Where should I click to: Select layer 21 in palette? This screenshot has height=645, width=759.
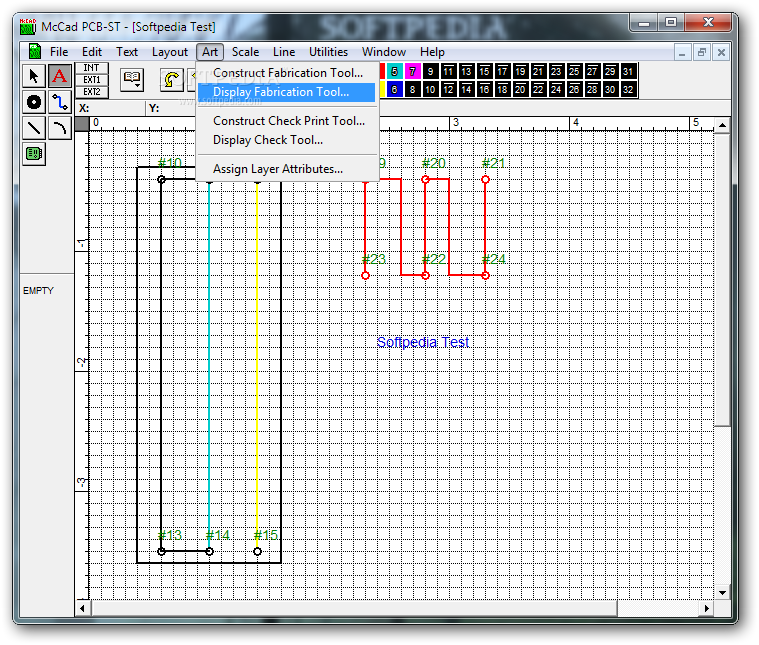pos(538,72)
